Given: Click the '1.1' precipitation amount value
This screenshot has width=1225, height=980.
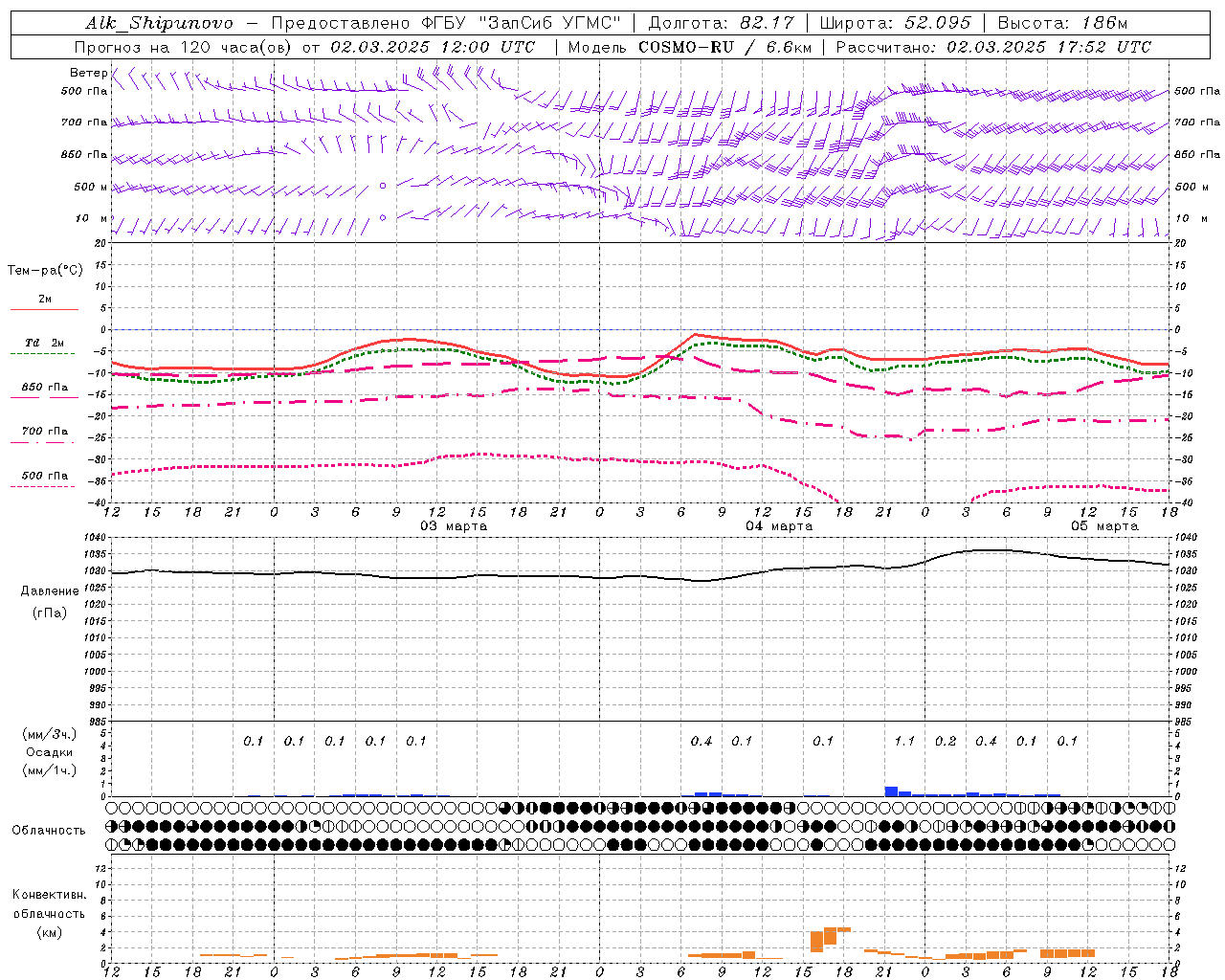Looking at the screenshot, I should pyautogui.click(x=904, y=742).
